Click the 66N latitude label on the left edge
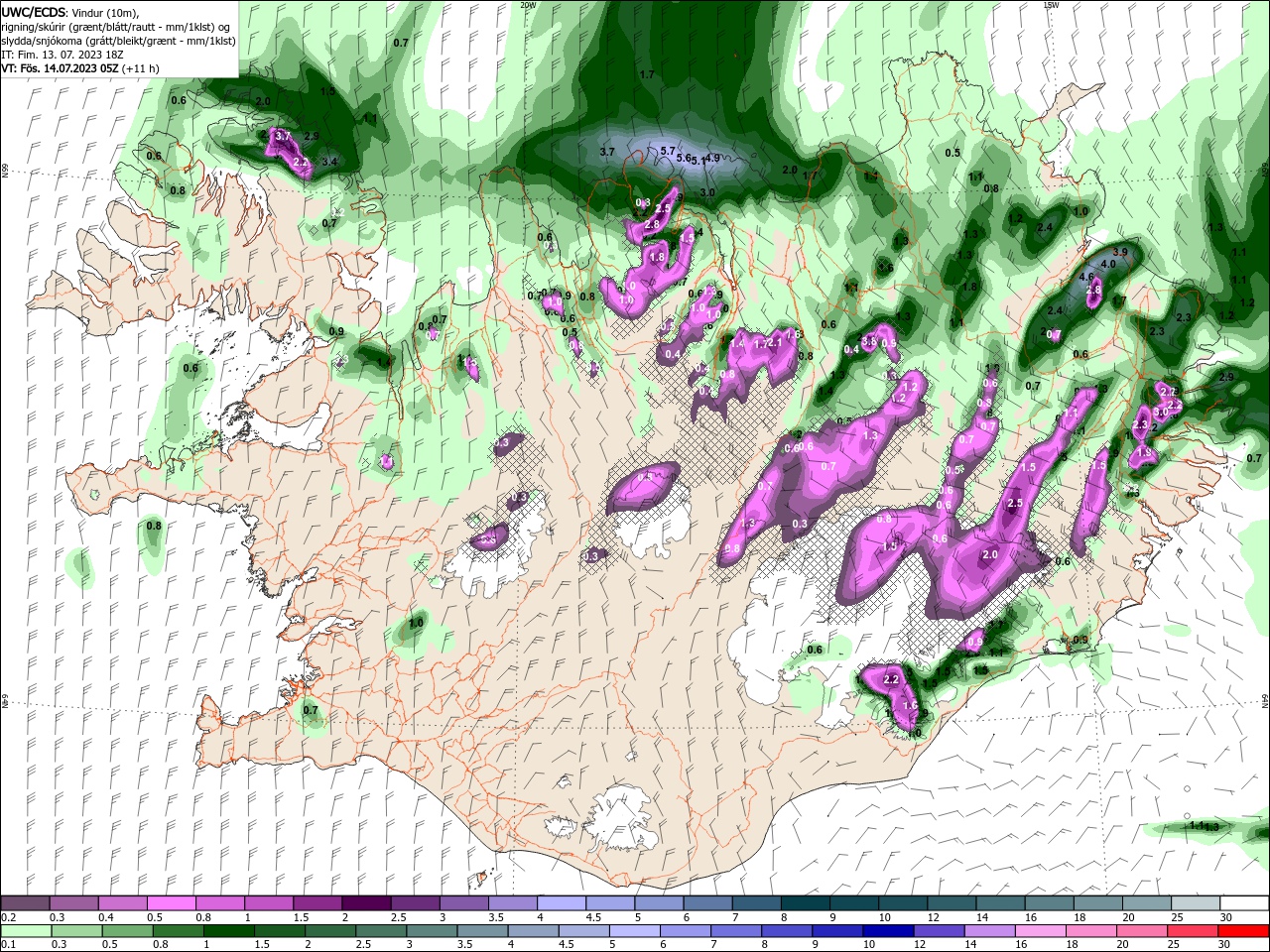Image resolution: width=1270 pixels, height=952 pixels. (4, 170)
